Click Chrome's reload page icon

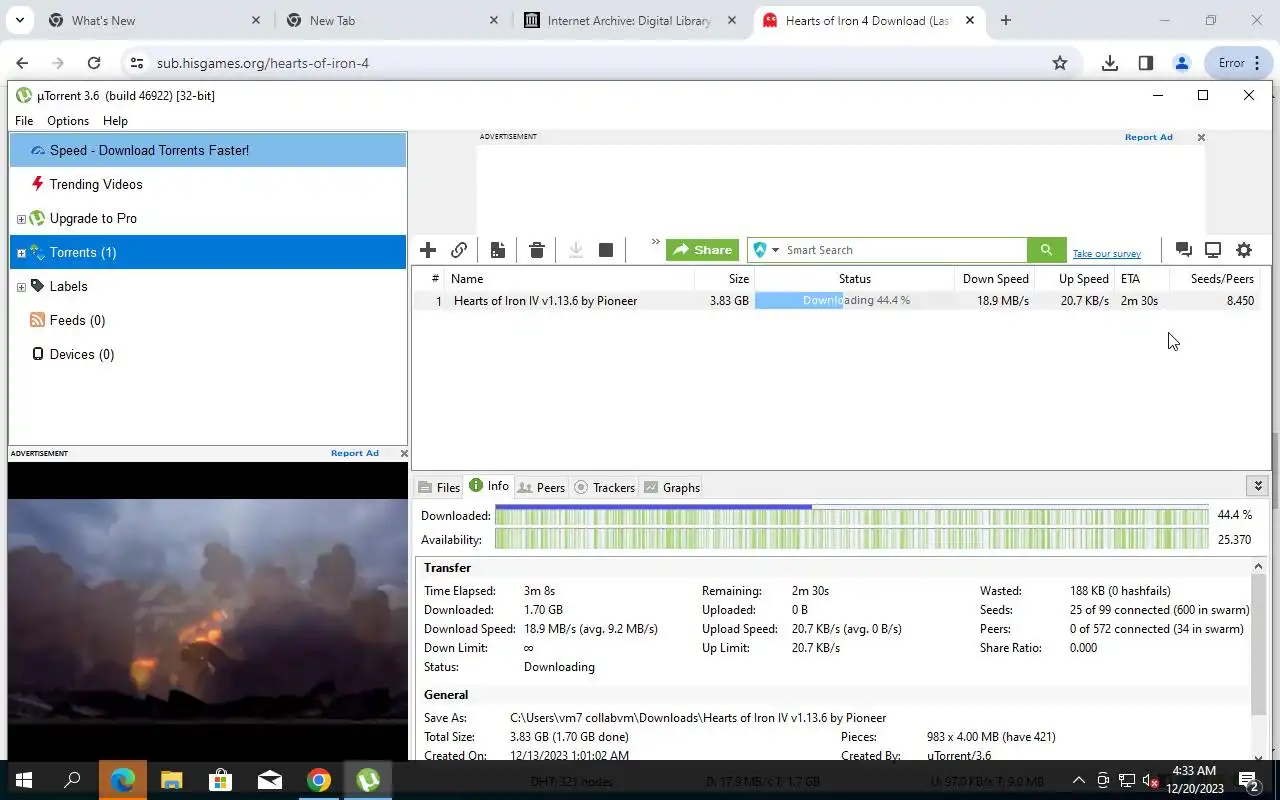pos(94,63)
